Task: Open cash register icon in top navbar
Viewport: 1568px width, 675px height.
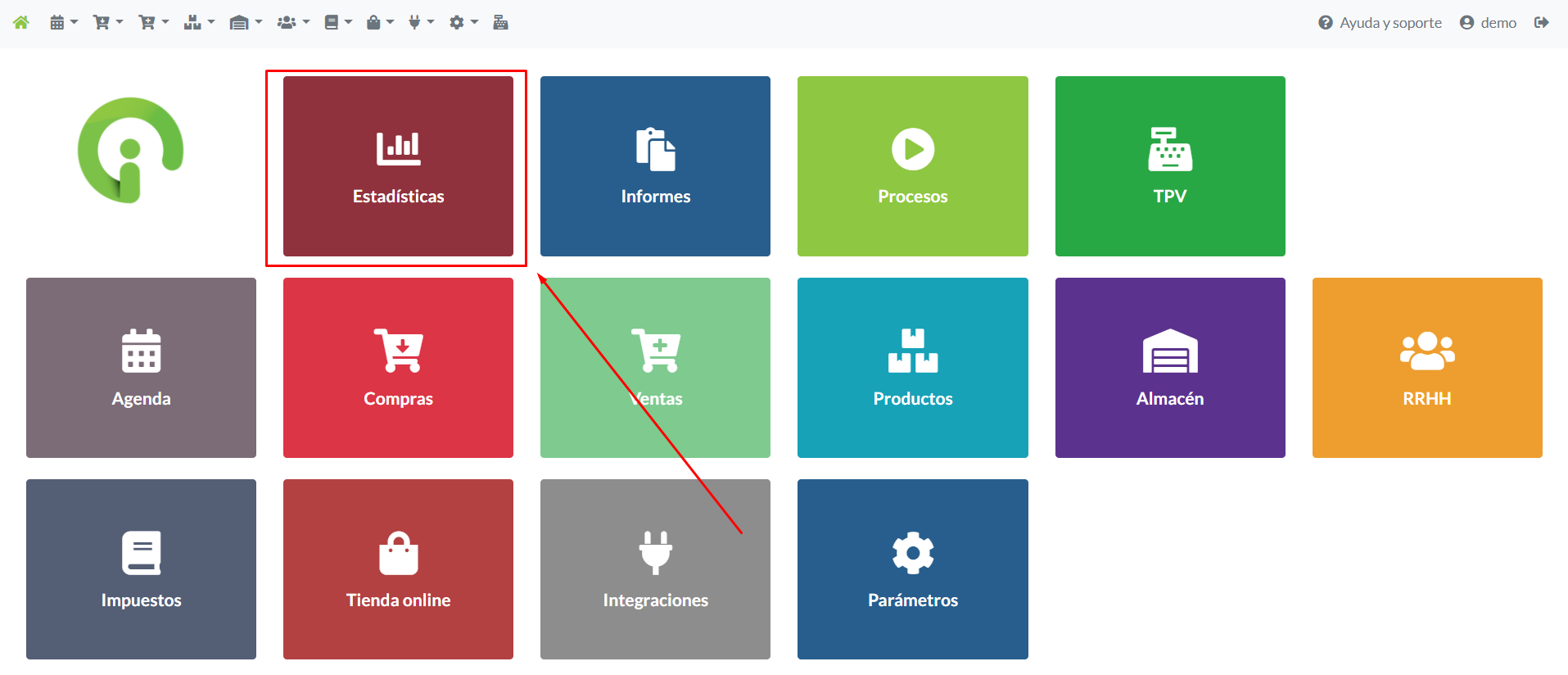Action: [500, 23]
